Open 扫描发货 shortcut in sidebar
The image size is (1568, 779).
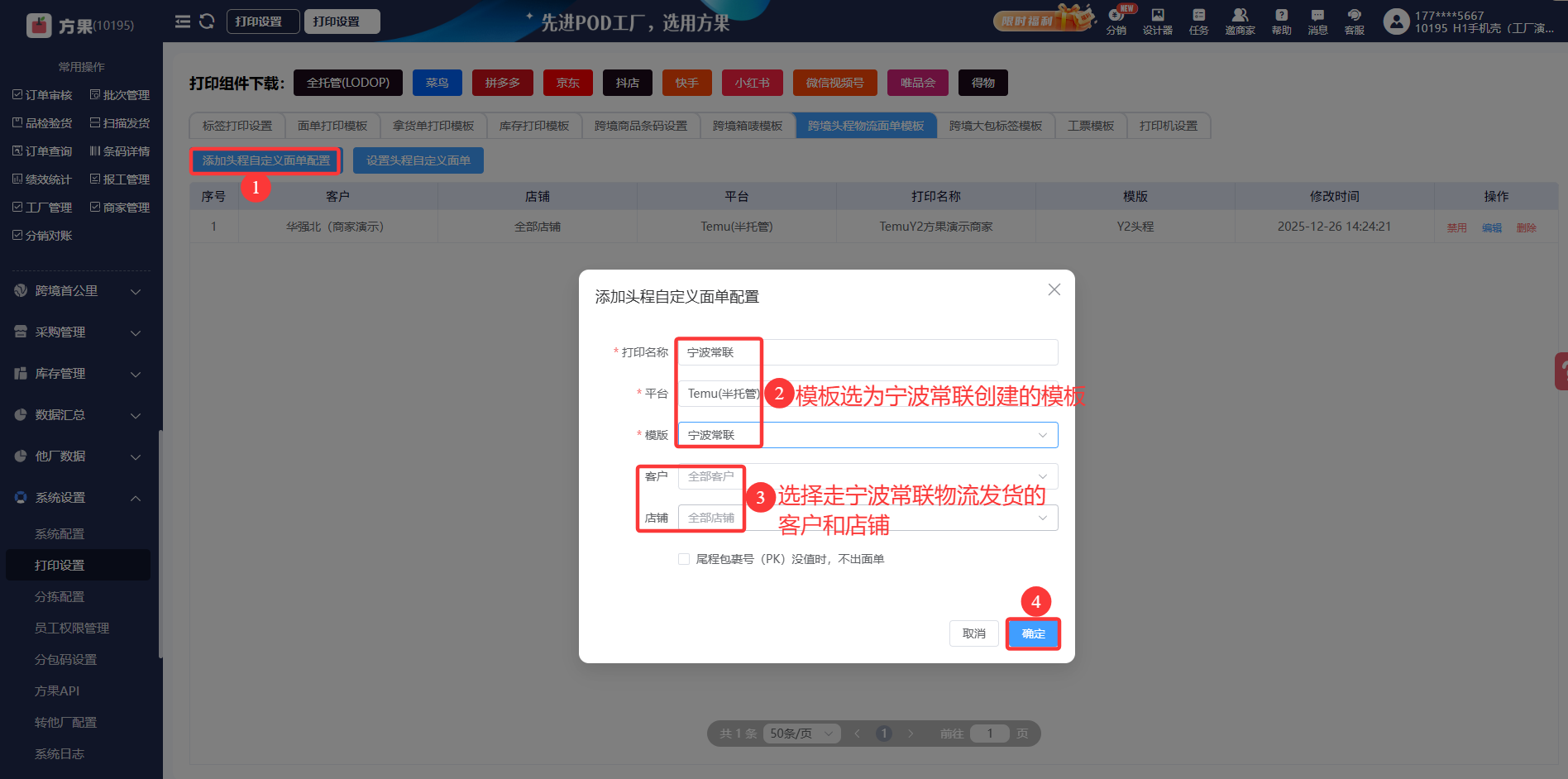point(120,123)
